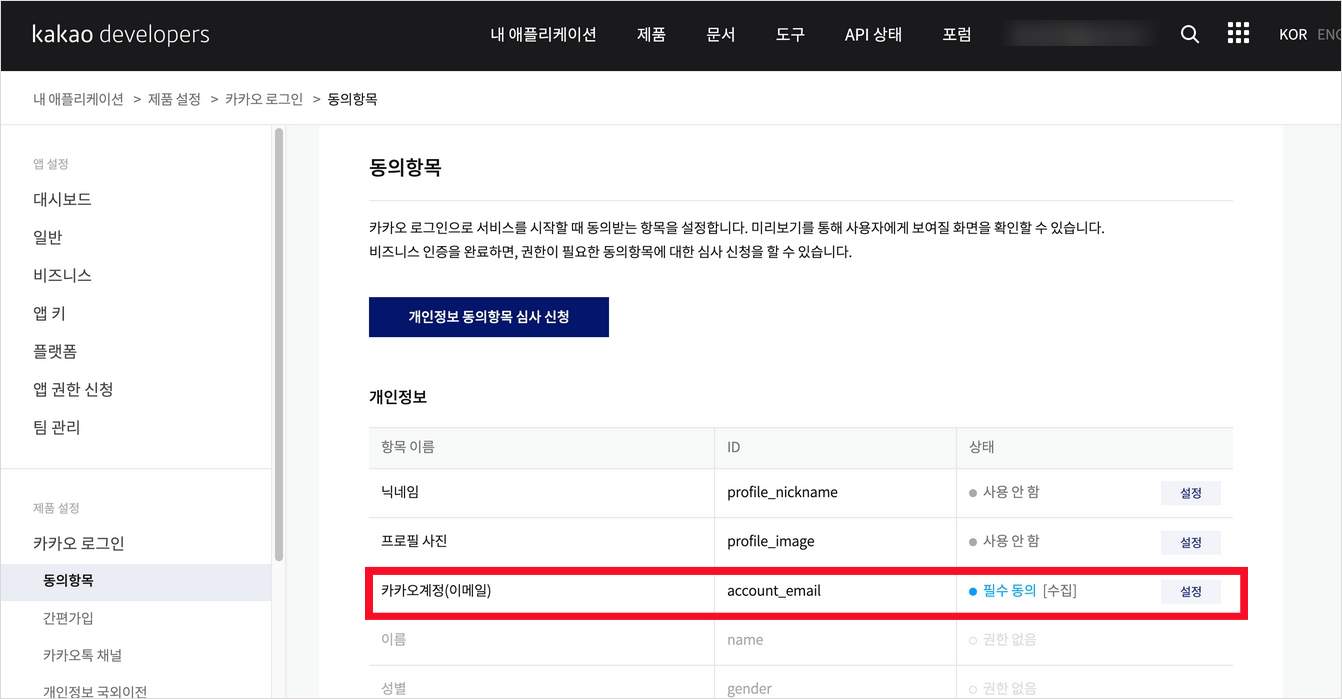Screen dimensions: 1342x699
Task: Click 내 애플리케이션 in the breadcrumb
Action: [78, 99]
